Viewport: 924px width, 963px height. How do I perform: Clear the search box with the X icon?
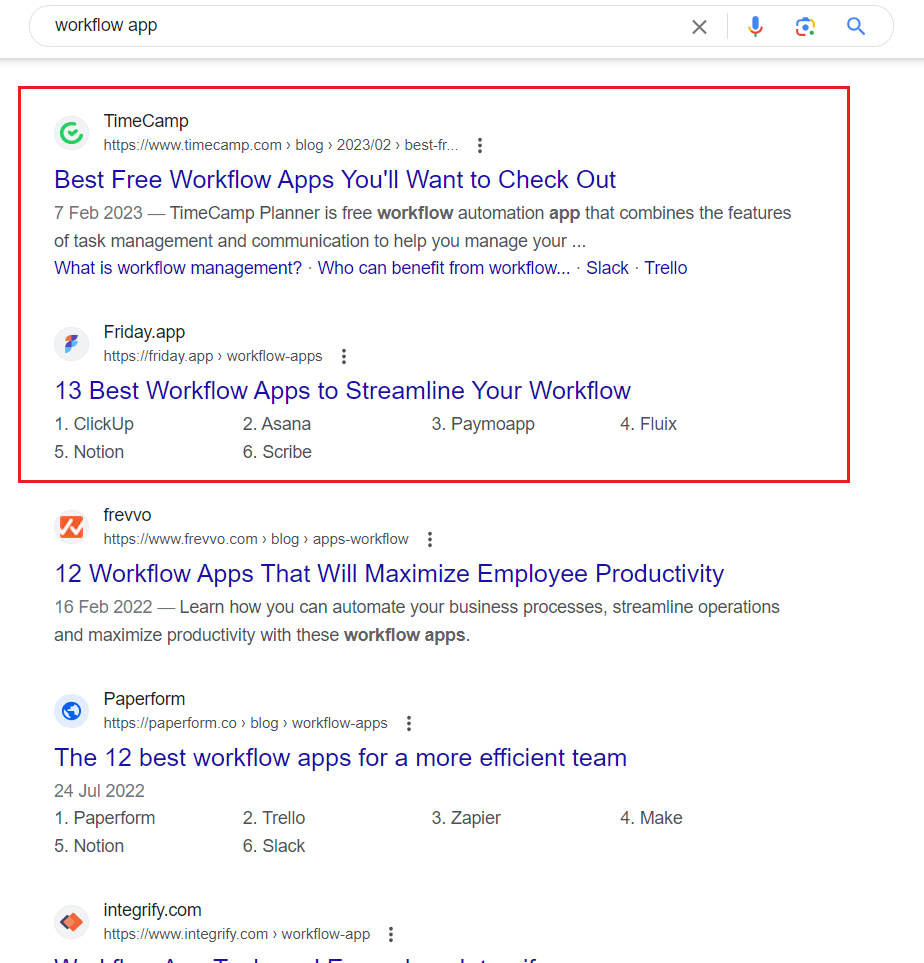tap(699, 27)
